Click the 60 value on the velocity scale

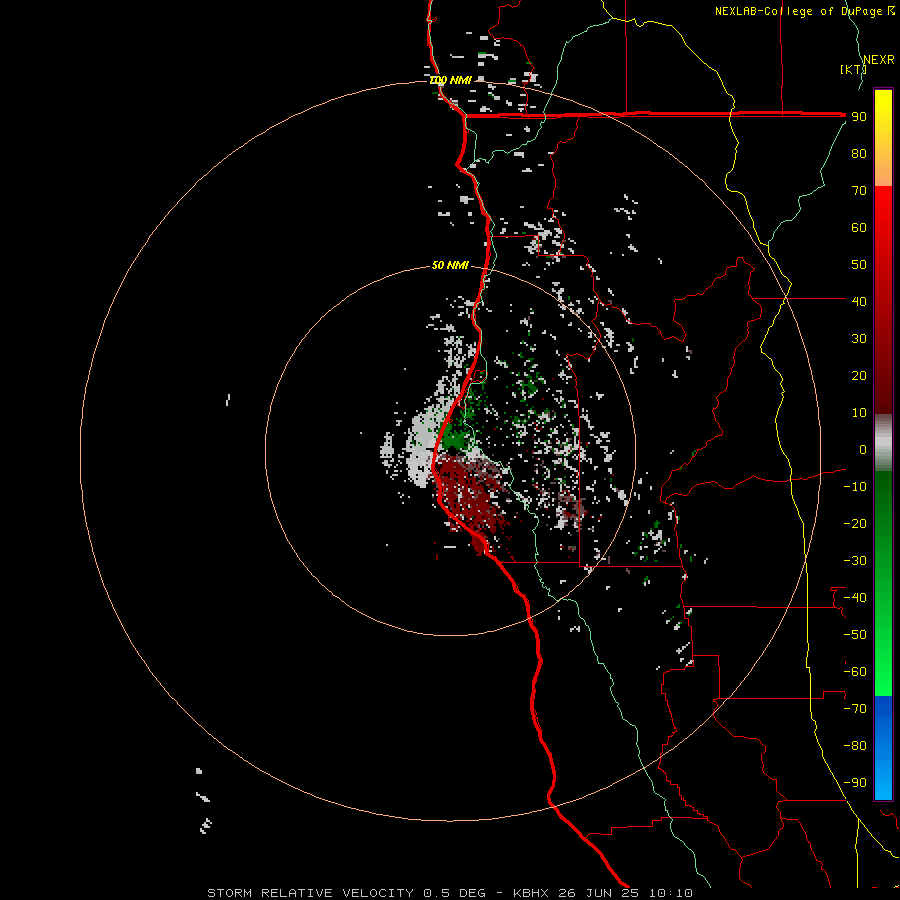(x=859, y=227)
